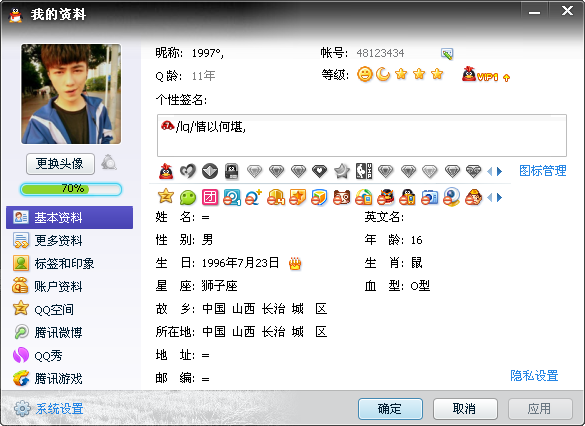
Task: Open the colorful cube shield service icon
Action: click(319, 197)
